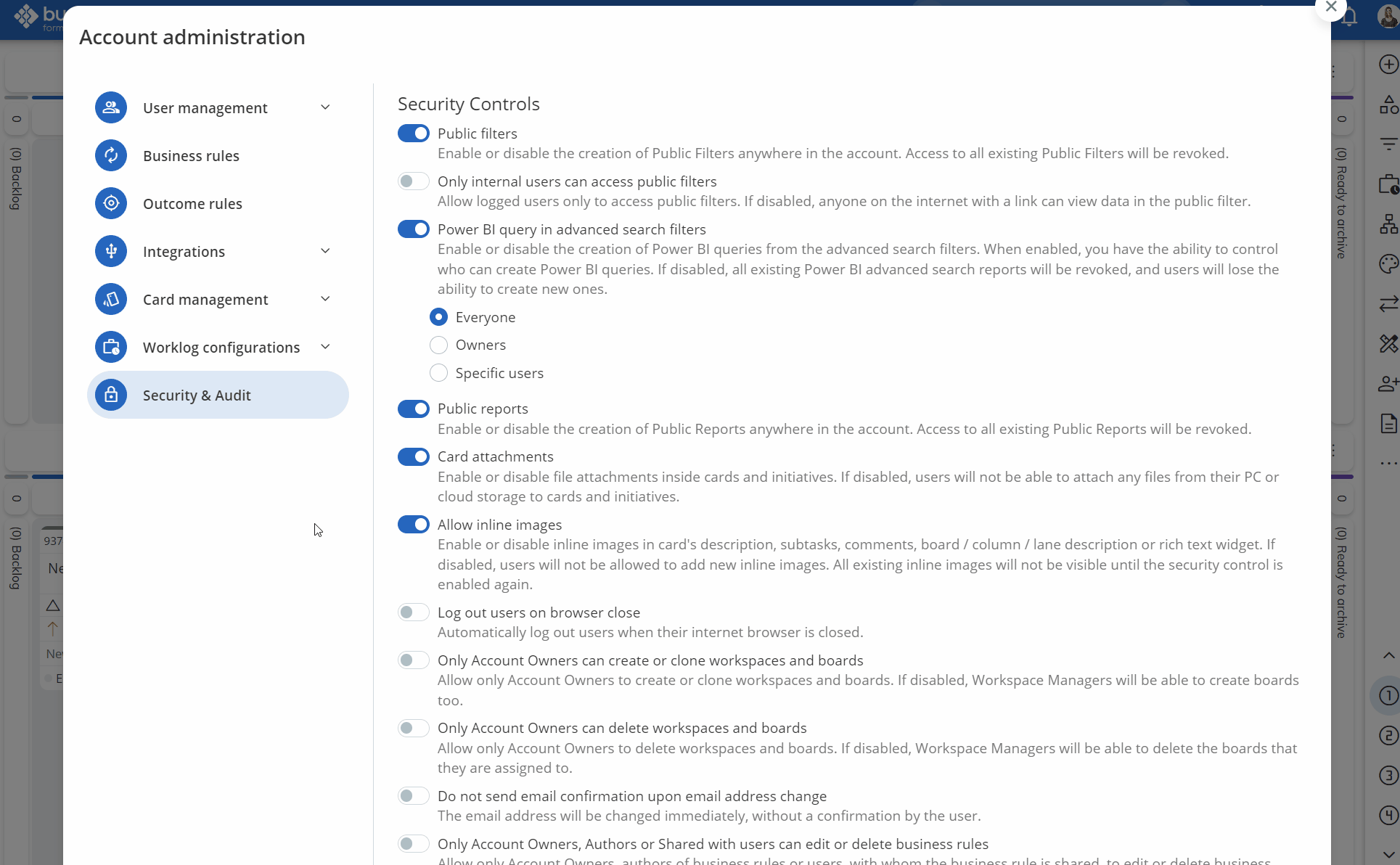Switch off Card attachments toggle
1400x865 pixels.
(x=414, y=456)
